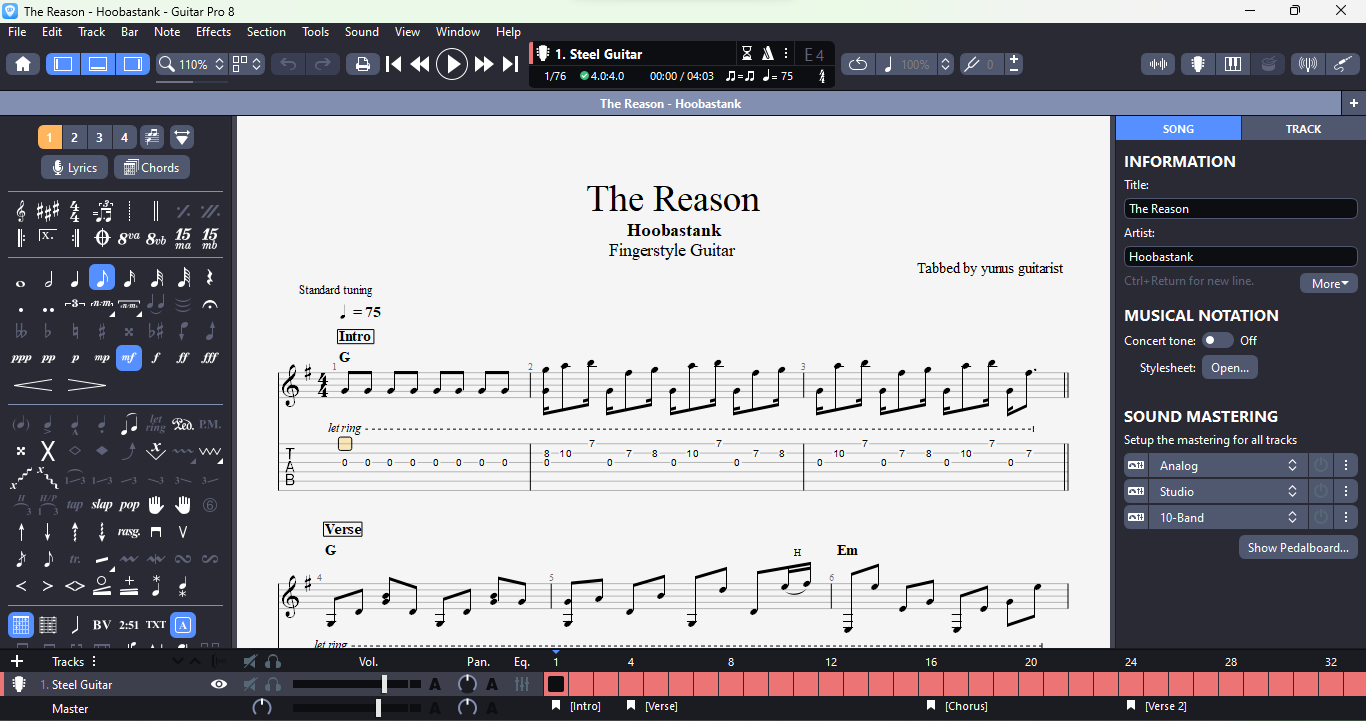
Task: Select the eighth note duration
Action: click(102, 278)
